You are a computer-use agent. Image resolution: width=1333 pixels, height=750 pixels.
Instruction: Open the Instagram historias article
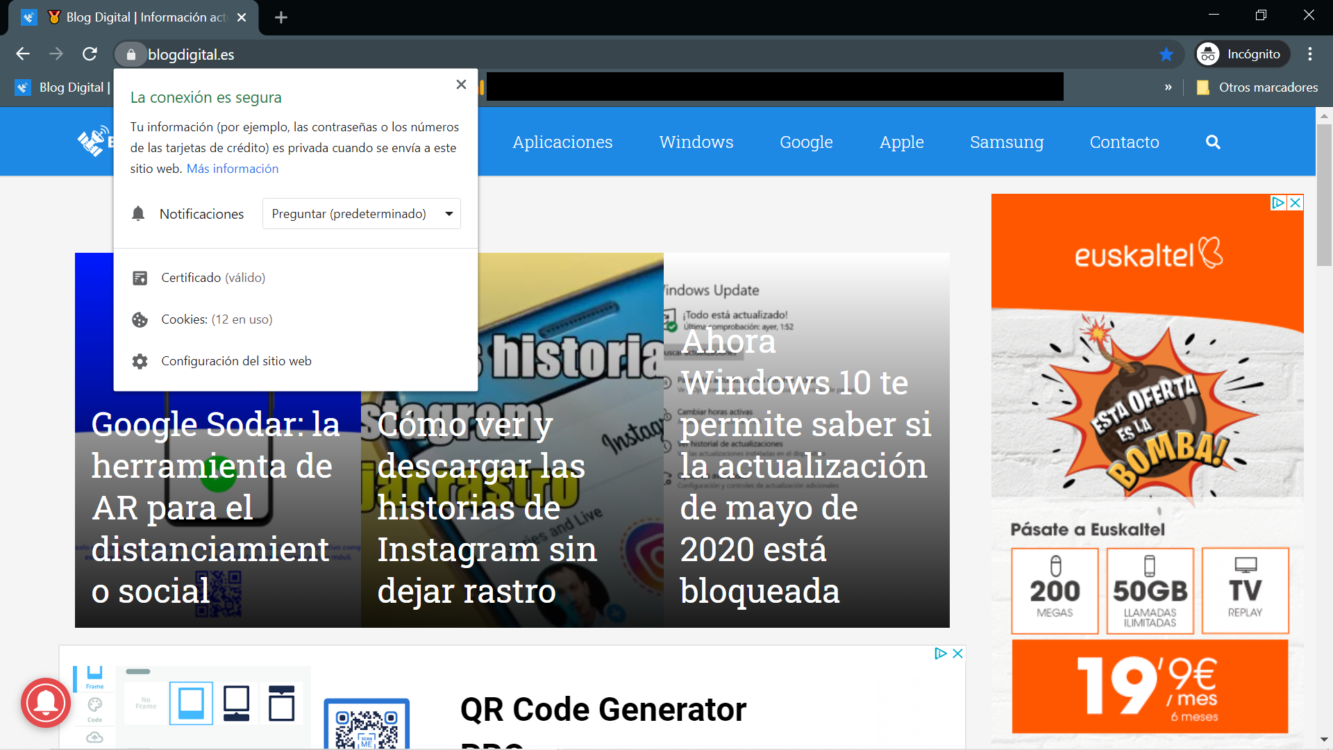(x=487, y=507)
